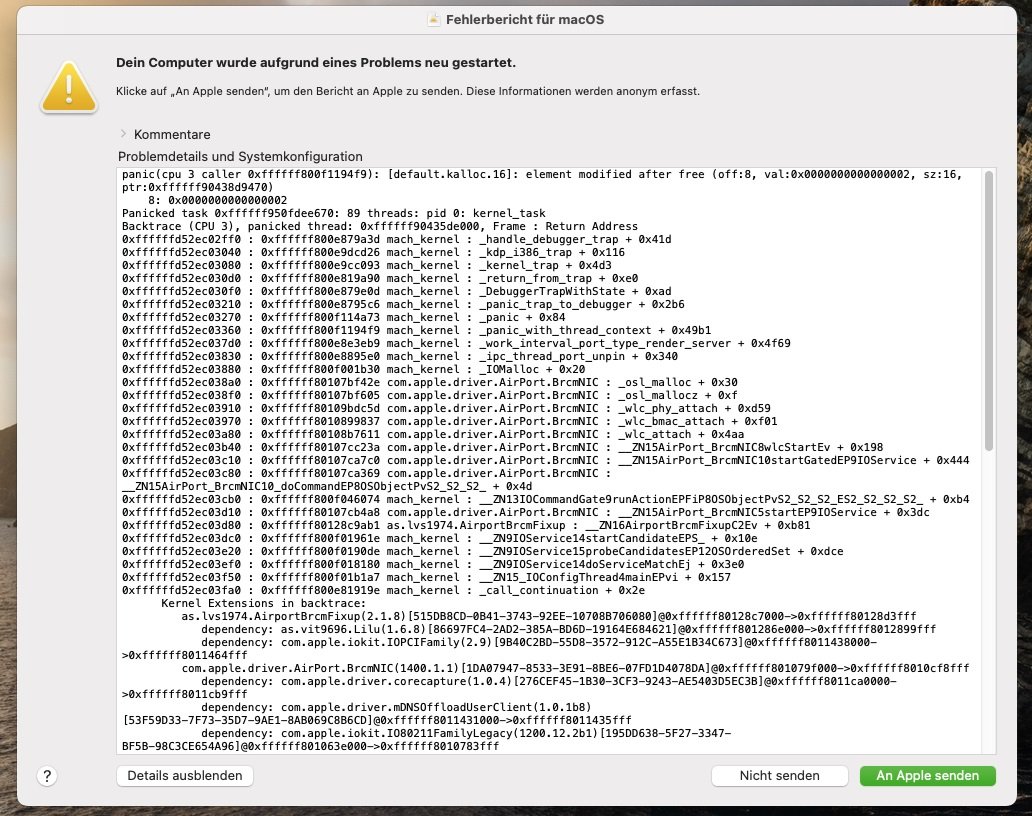Click the '_panic_with_thread_context + 0x49b1' line
Screen dimensions: 1032x816
coord(416,330)
